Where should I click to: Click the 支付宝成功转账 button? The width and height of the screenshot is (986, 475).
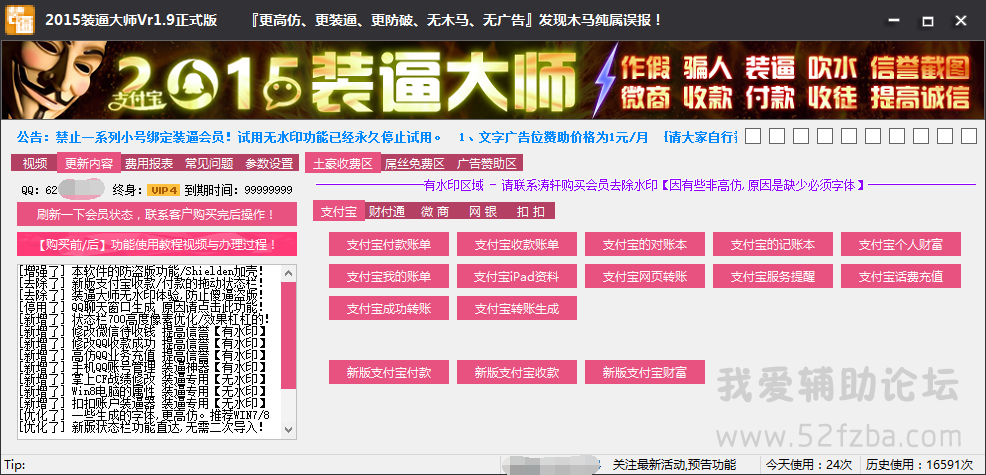coord(389,308)
